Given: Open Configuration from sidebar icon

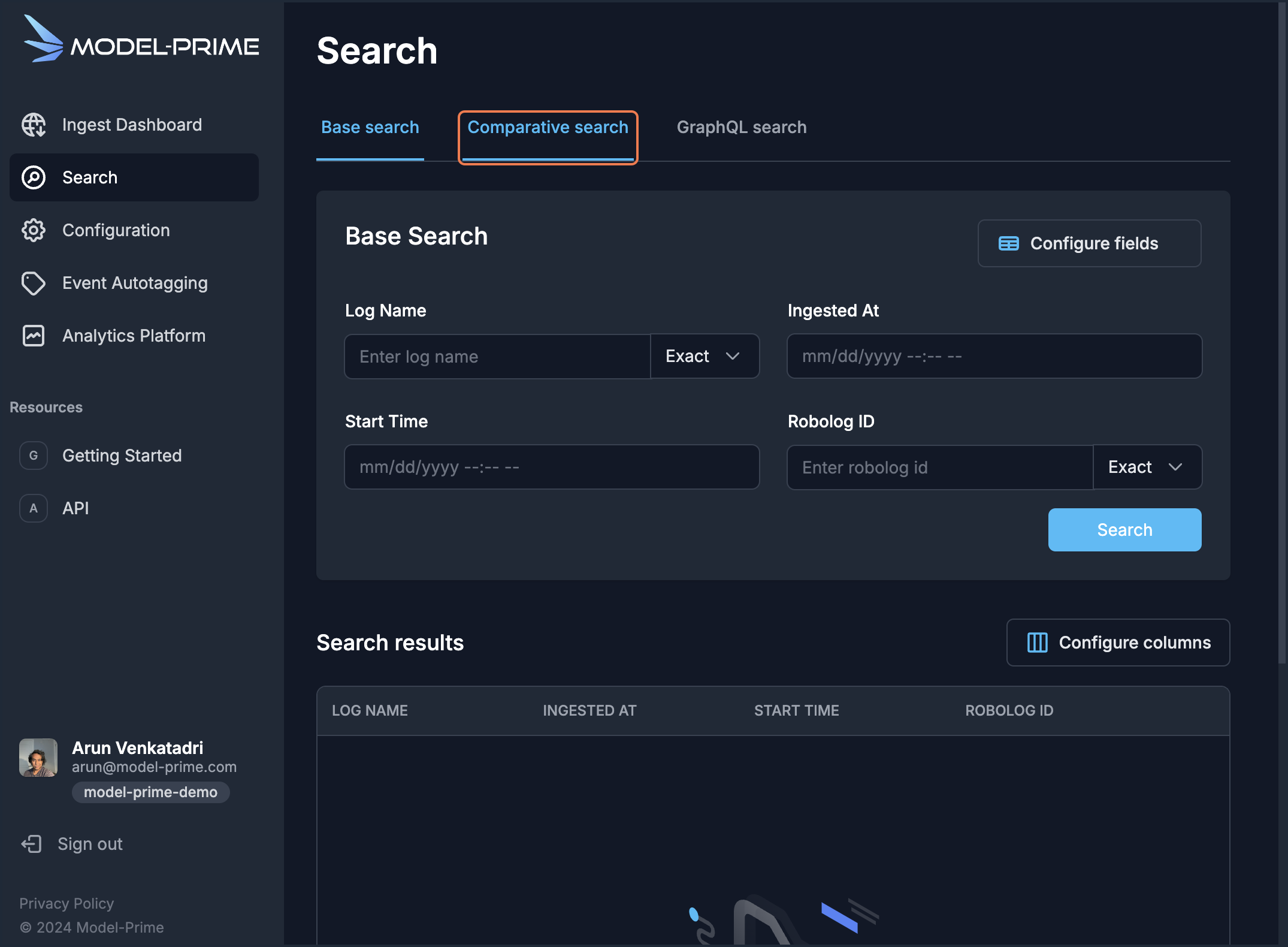Looking at the screenshot, I should tap(32, 230).
